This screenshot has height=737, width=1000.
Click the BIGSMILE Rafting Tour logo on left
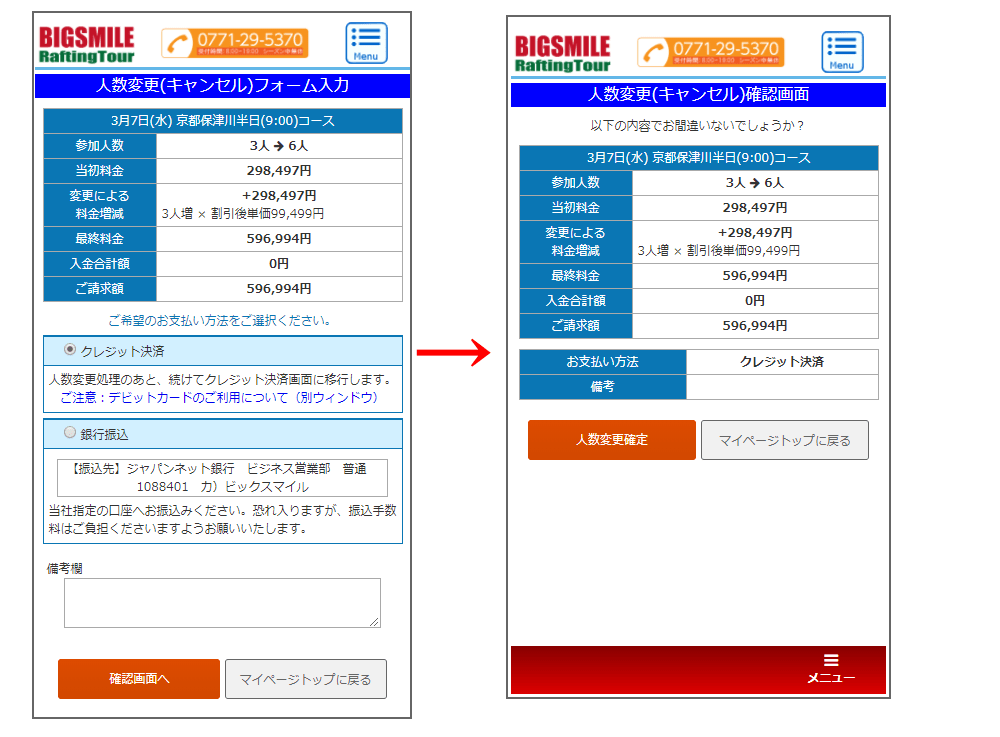86,44
